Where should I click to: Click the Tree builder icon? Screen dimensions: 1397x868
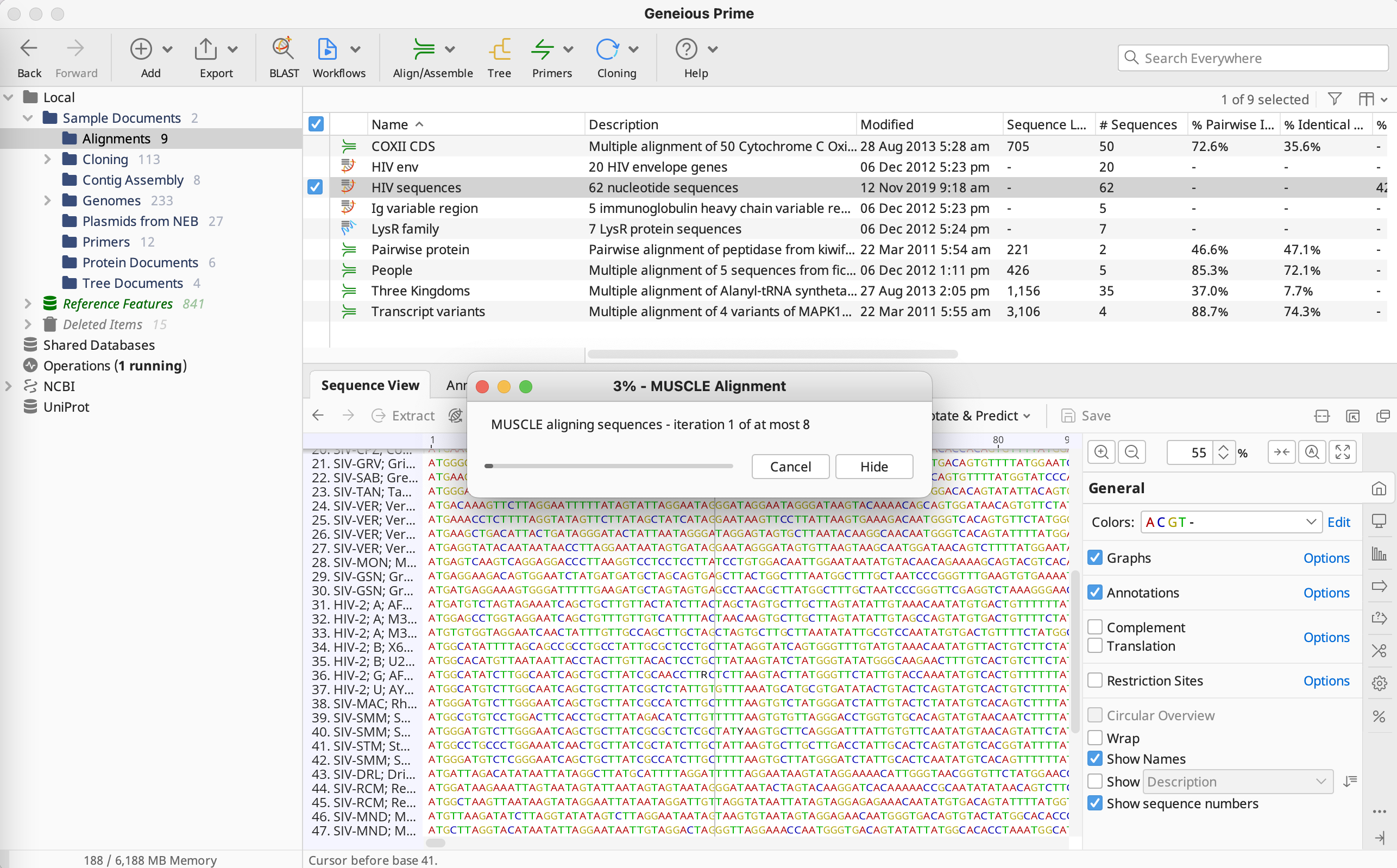tap(499, 56)
